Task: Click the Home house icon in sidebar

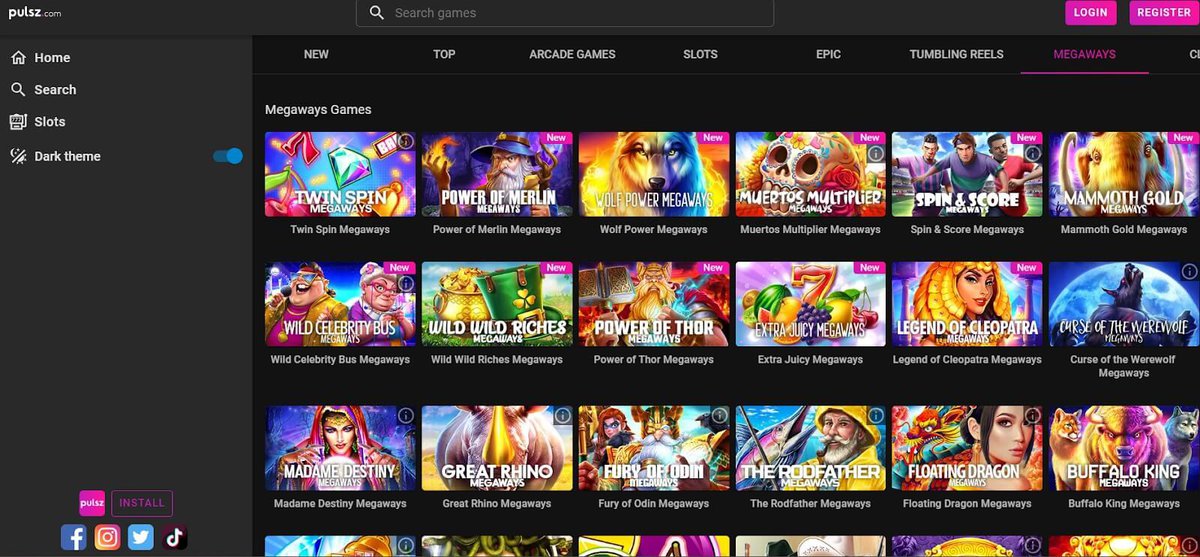Action: pyautogui.click(x=18, y=58)
